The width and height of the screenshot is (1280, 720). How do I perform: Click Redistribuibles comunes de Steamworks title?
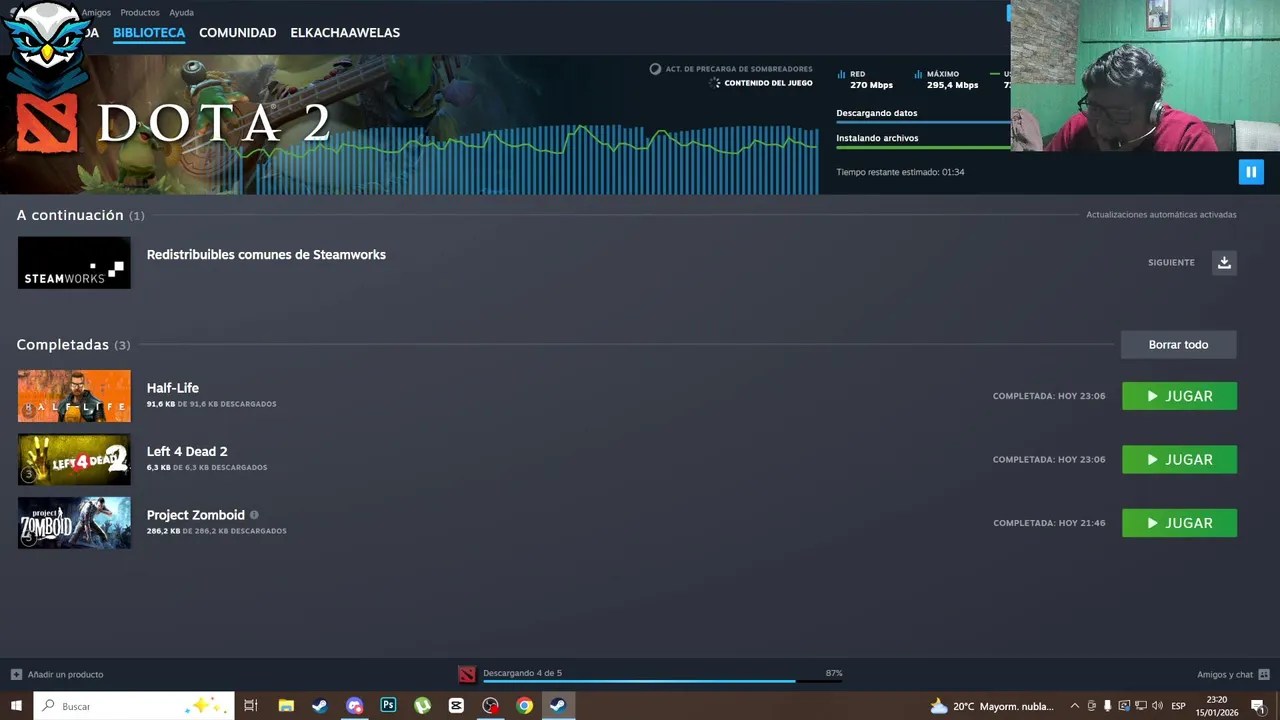[266, 255]
